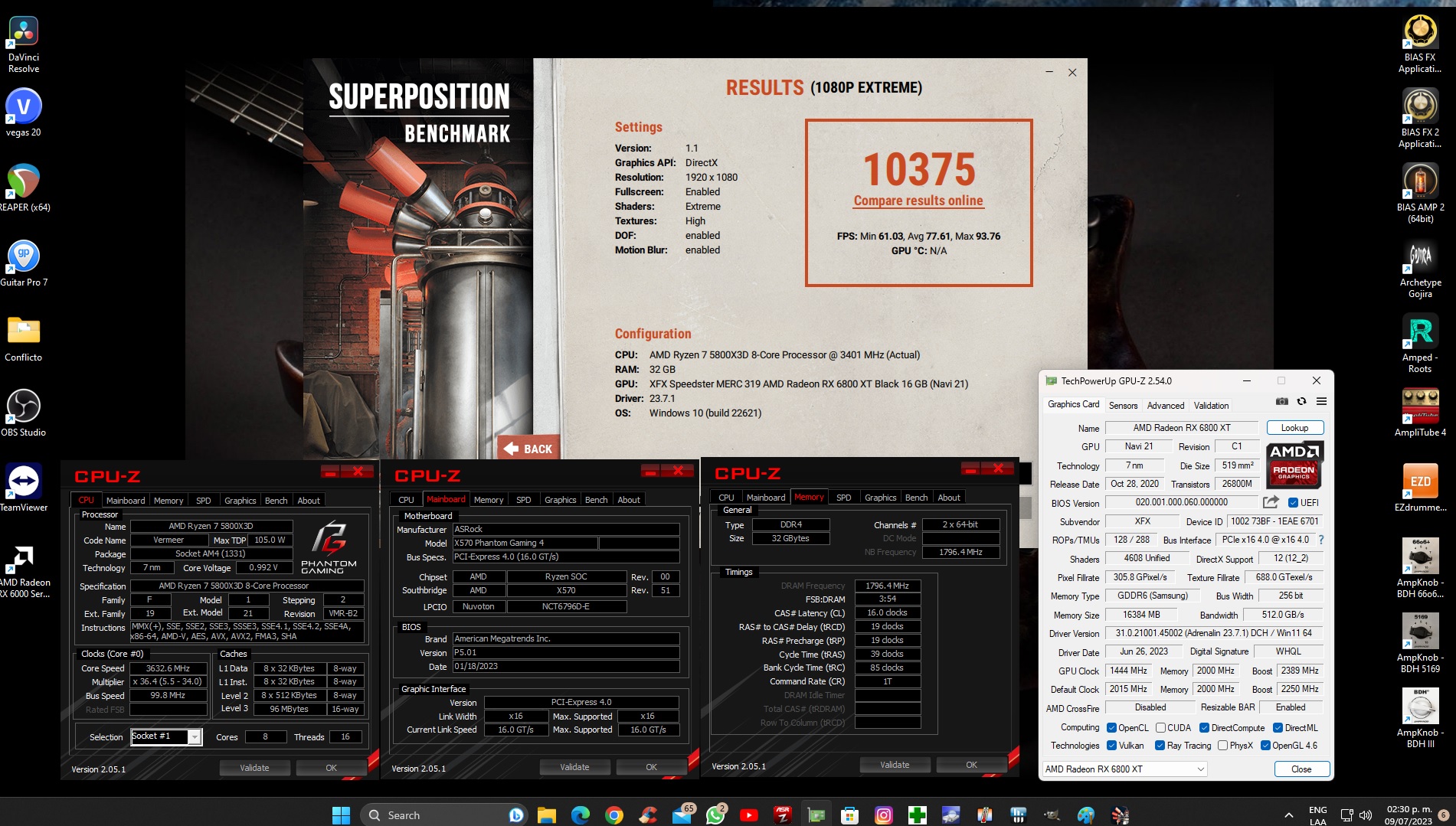Screen dimensions: 1456x826
Task: Launch AmpliTube 4 from desktop
Action: pyautogui.click(x=1420, y=413)
